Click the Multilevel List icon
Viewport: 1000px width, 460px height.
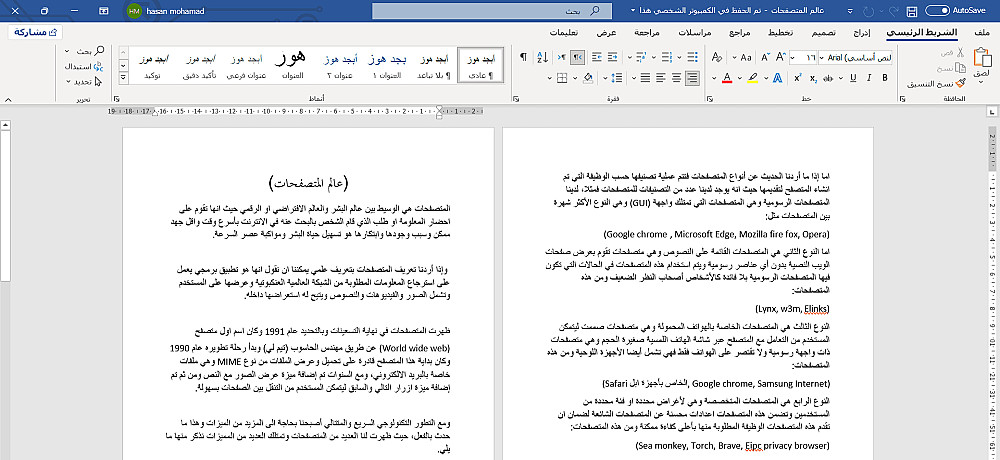click(x=642, y=57)
